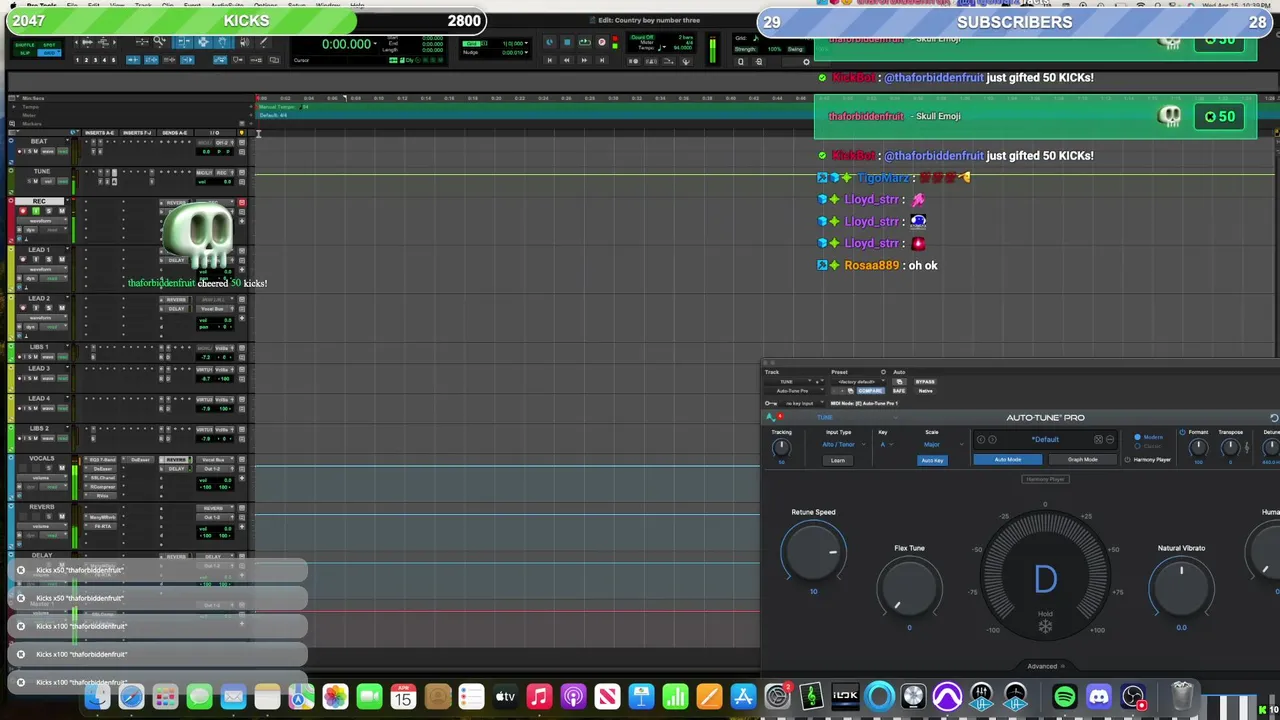Record-enable the REC track
The width and height of the screenshot is (1280, 720).
coord(23,211)
